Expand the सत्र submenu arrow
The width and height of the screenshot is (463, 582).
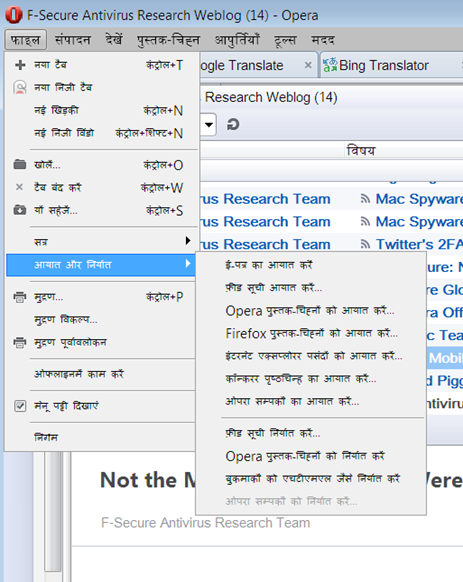pos(188,241)
